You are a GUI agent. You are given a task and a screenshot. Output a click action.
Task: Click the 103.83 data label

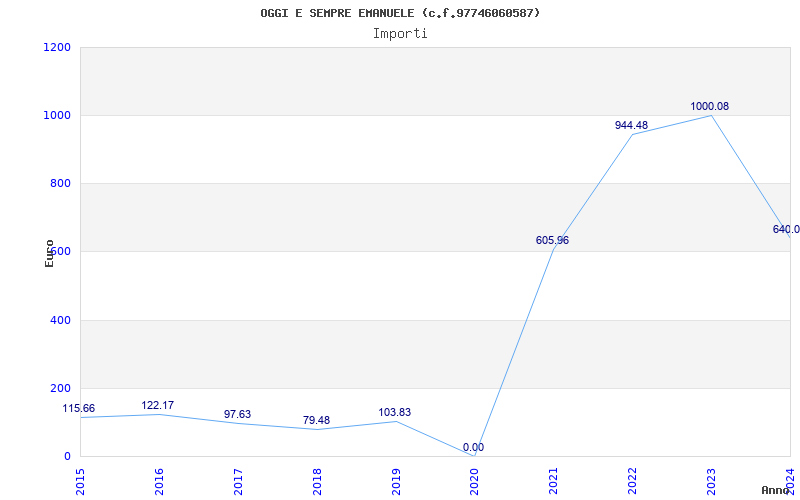(394, 412)
